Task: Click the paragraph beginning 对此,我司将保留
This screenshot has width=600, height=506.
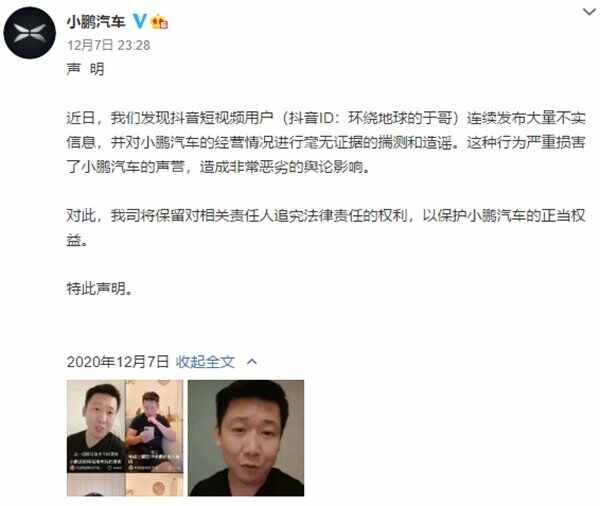Action: pos(326,228)
